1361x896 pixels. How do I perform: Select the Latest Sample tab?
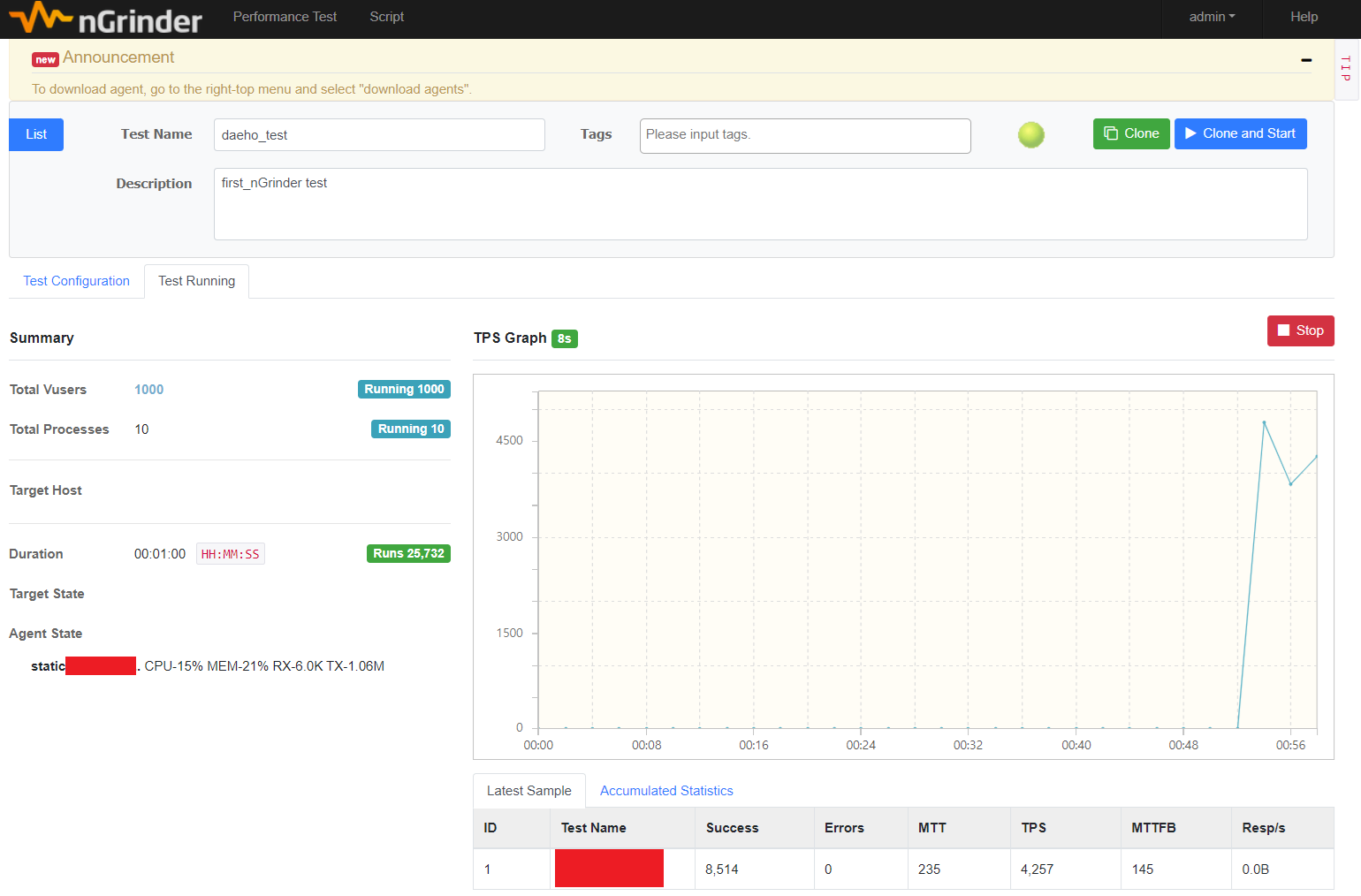click(x=528, y=791)
